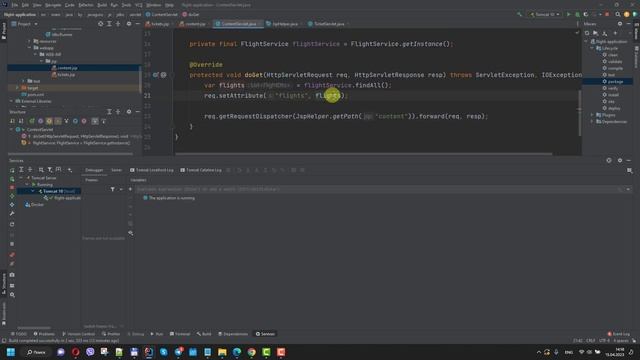Open Terminal tool window button
640x360 pixels.
click(180, 334)
